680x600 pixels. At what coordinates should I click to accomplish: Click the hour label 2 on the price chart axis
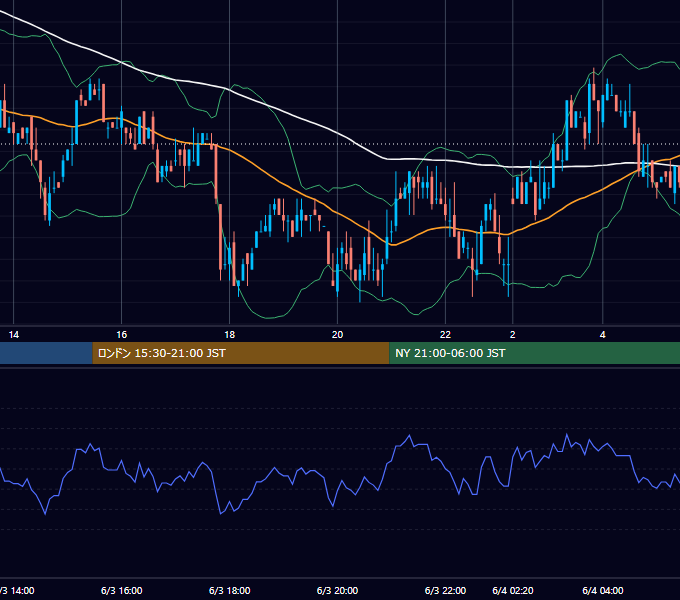click(513, 335)
